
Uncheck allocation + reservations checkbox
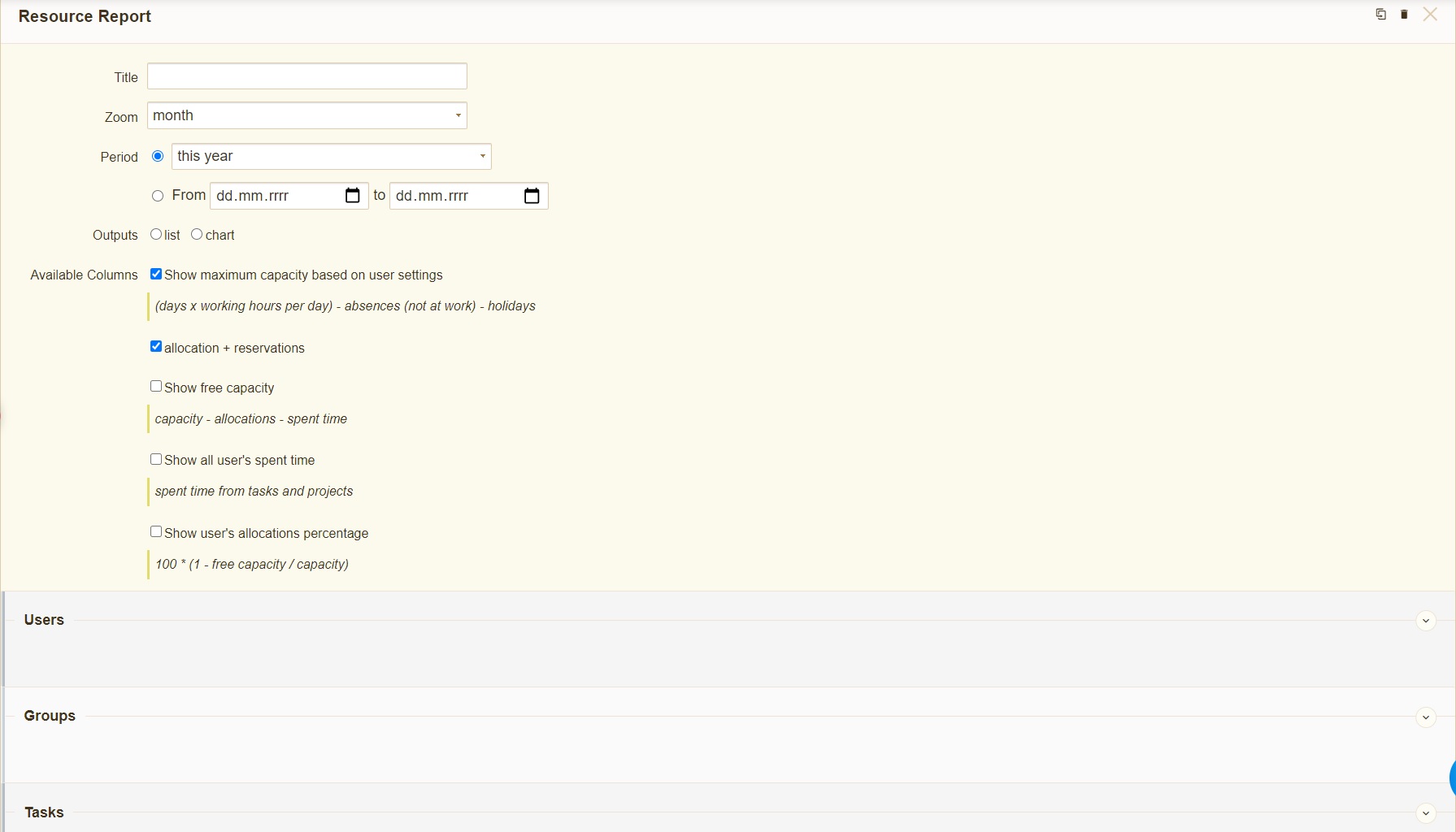156,346
